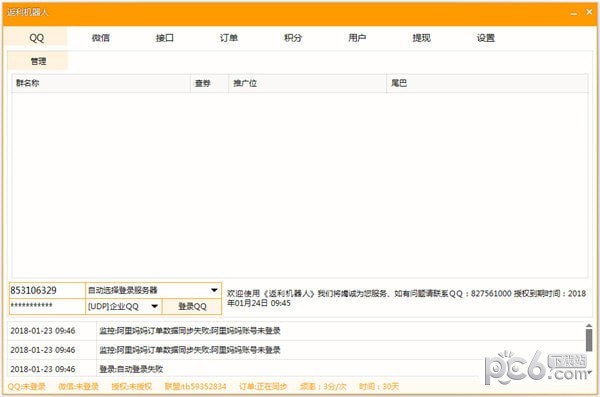Click the 查券 column header

coord(209,83)
